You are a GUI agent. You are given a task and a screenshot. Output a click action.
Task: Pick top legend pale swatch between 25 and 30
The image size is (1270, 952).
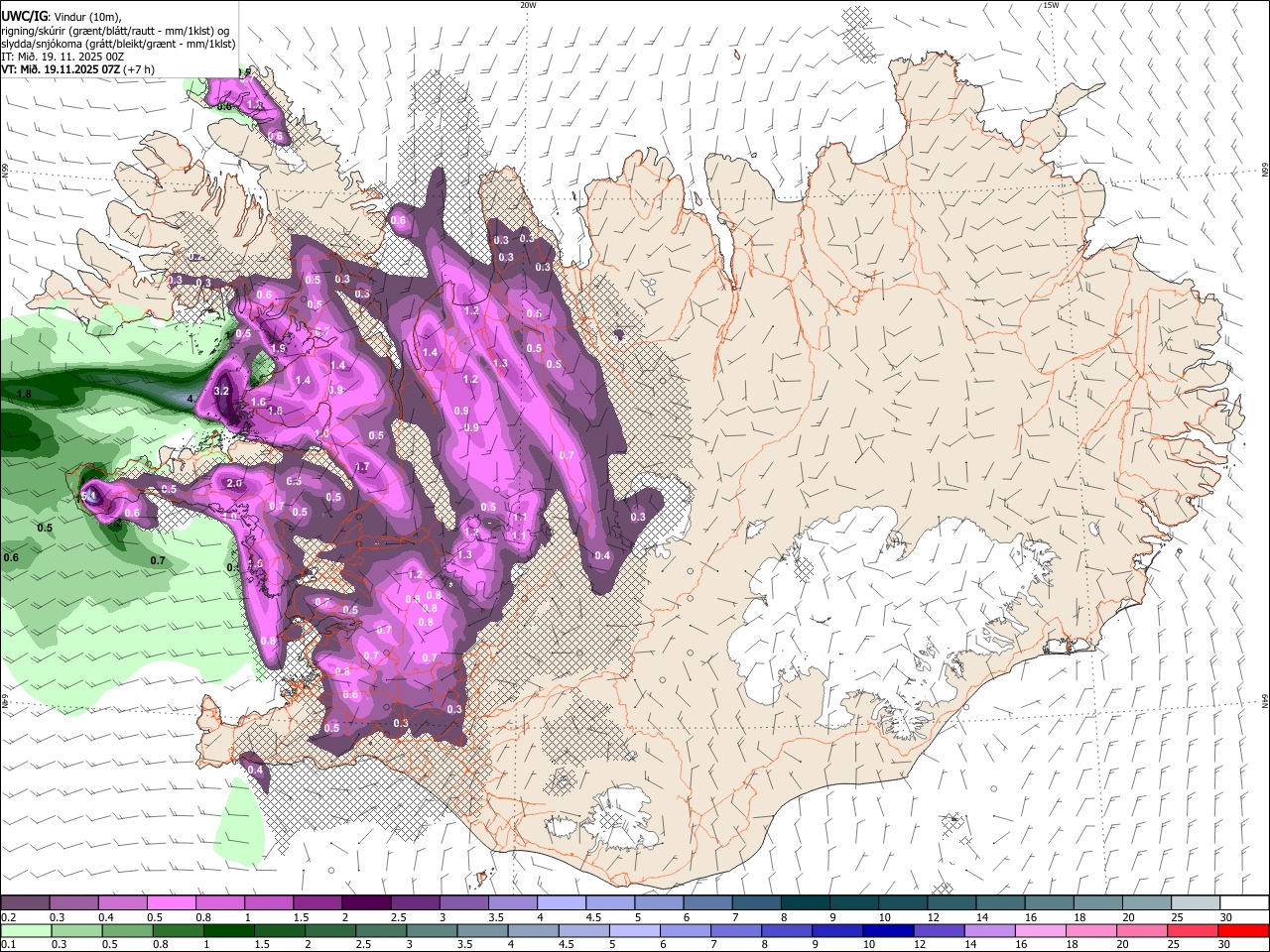click(1196, 903)
